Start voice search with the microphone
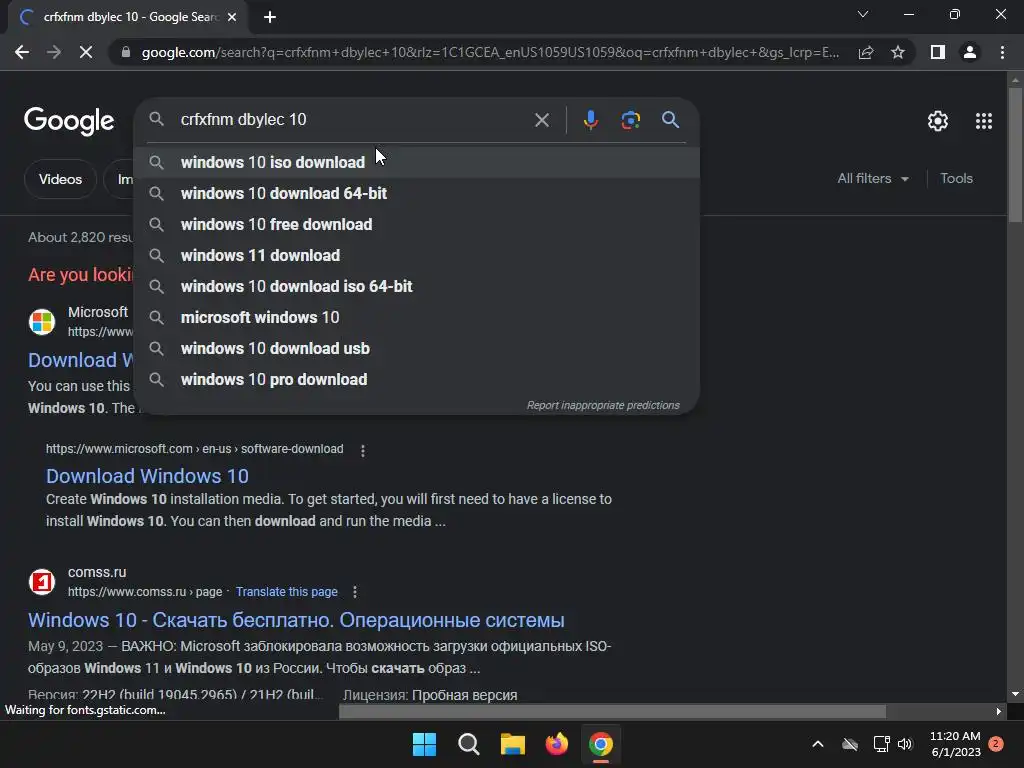This screenshot has width=1024, height=768. (x=590, y=120)
